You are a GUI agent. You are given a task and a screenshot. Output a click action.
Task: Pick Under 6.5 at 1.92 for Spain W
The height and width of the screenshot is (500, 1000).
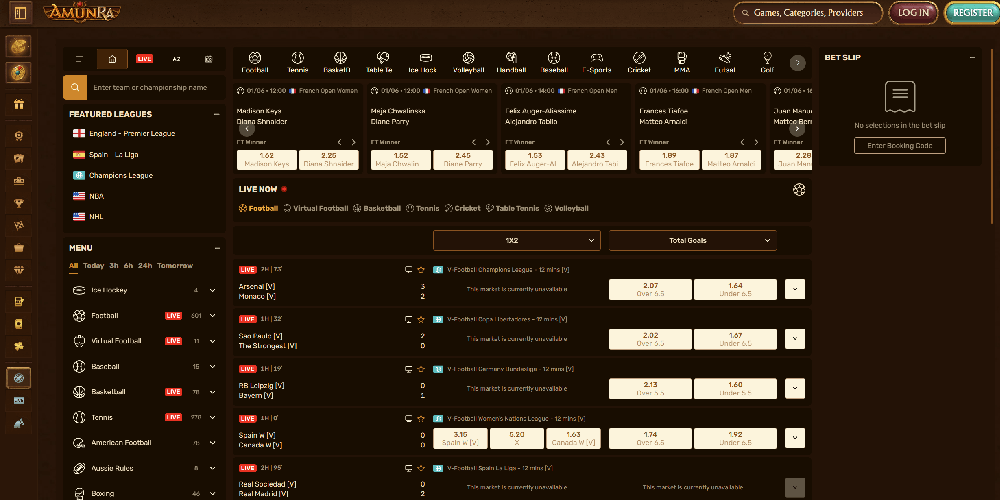735,439
